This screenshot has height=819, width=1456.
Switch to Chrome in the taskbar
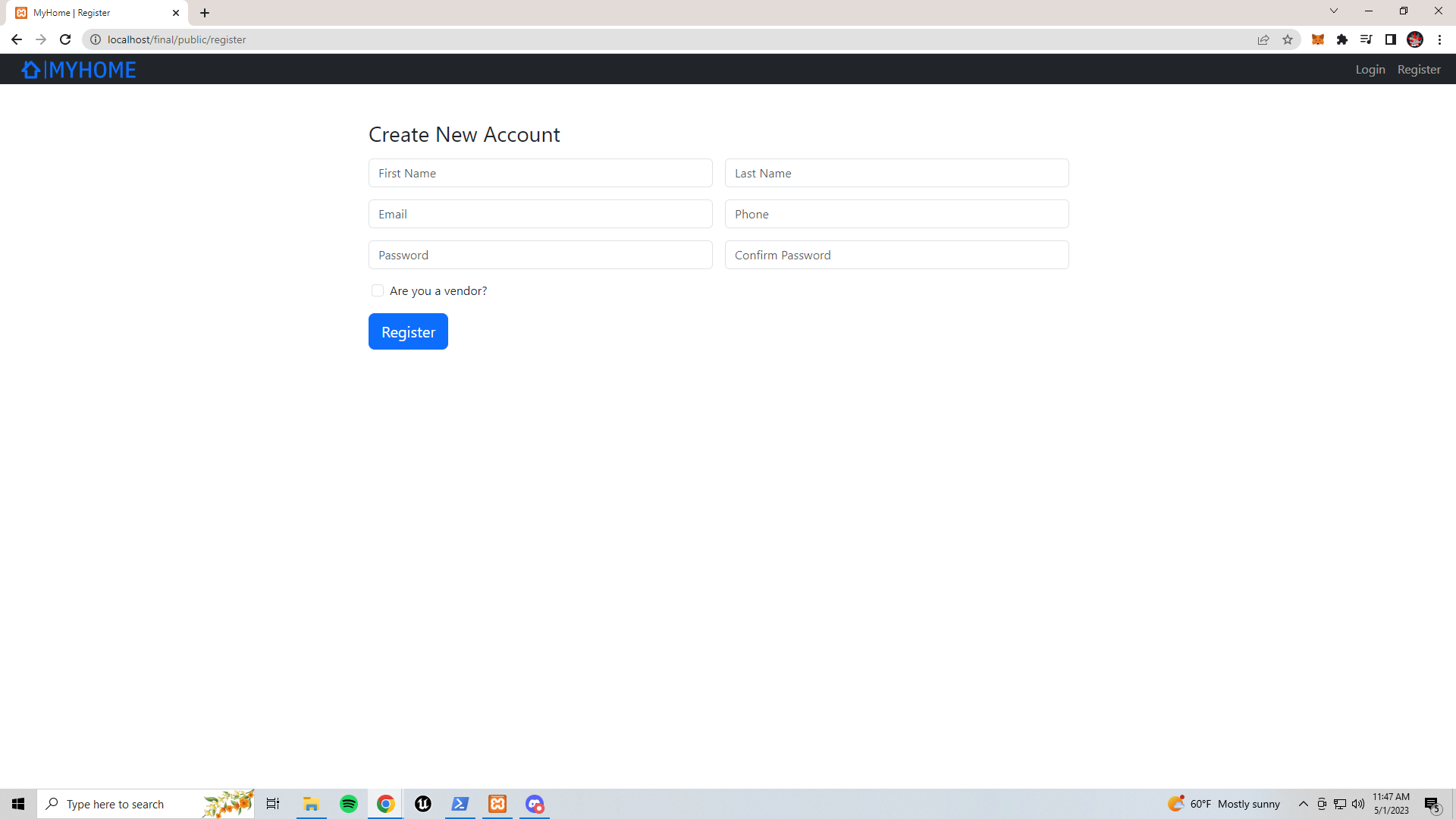point(386,804)
